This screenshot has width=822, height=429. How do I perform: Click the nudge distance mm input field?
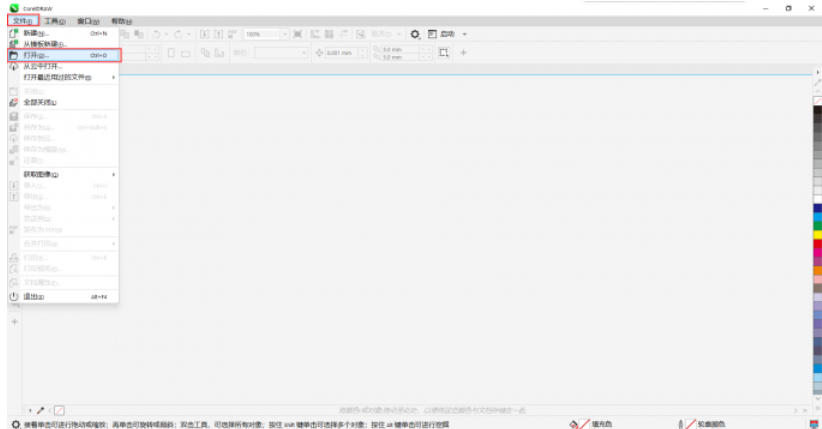(x=341, y=53)
